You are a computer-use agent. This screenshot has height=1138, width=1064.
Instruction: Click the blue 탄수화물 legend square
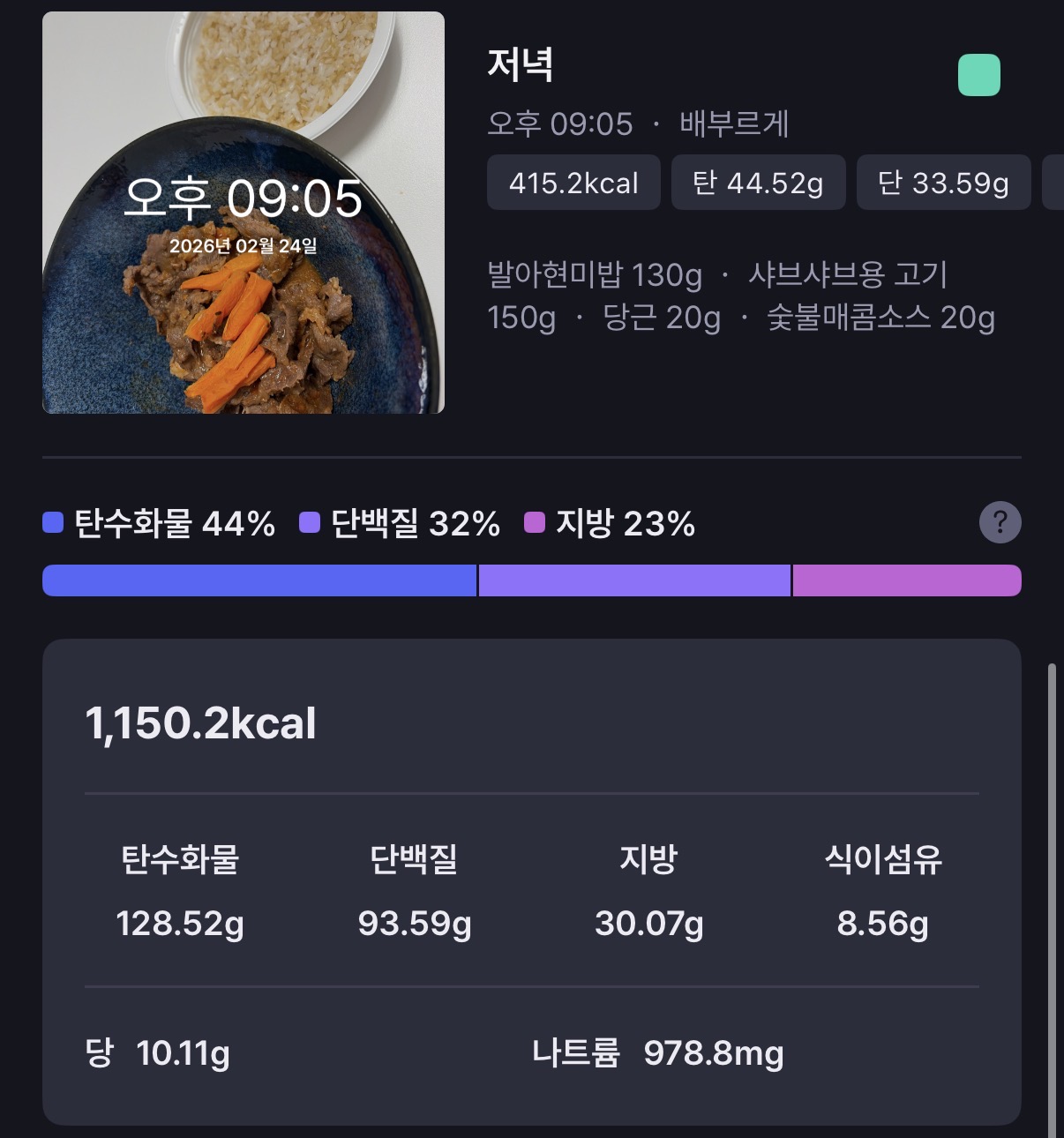(x=53, y=523)
